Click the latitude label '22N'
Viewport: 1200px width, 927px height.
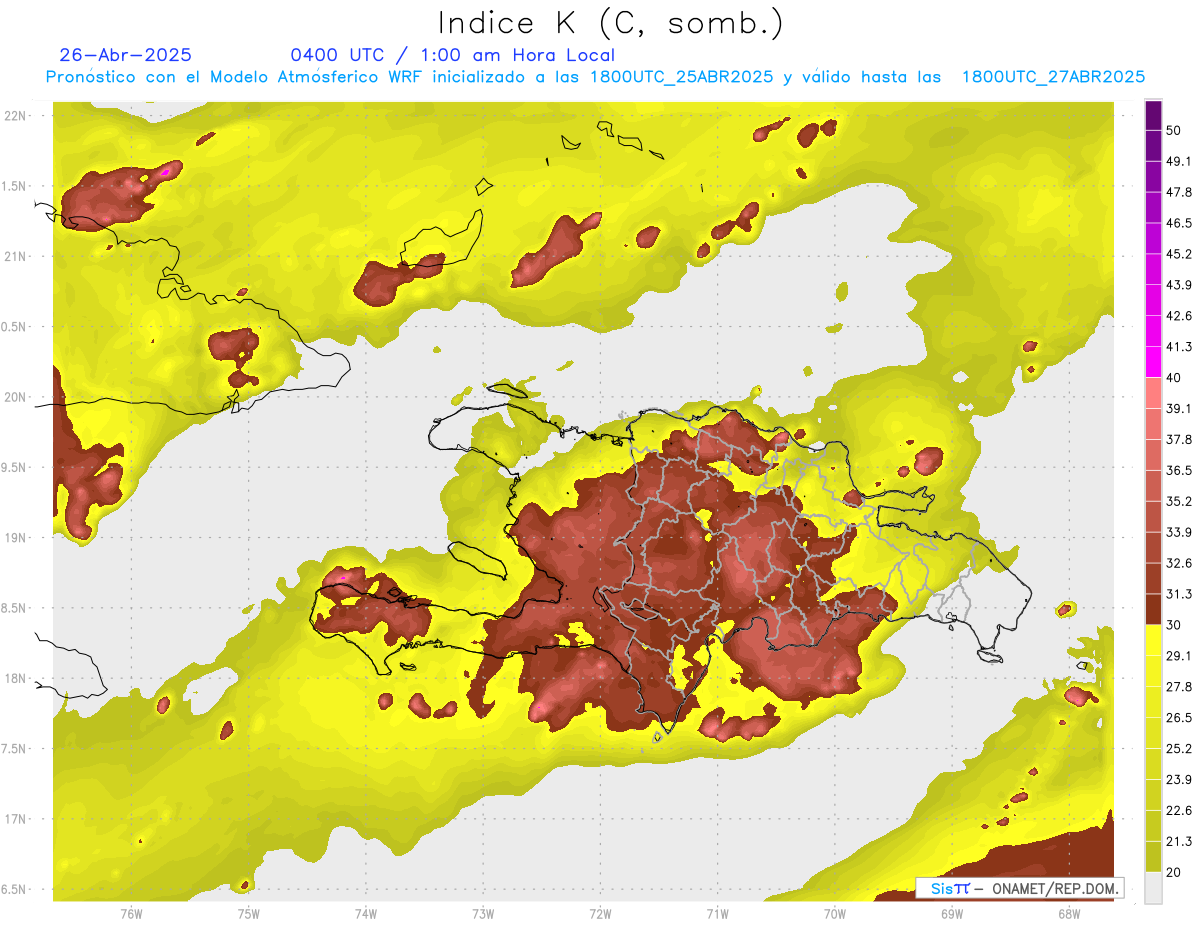click(x=15, y=116)
